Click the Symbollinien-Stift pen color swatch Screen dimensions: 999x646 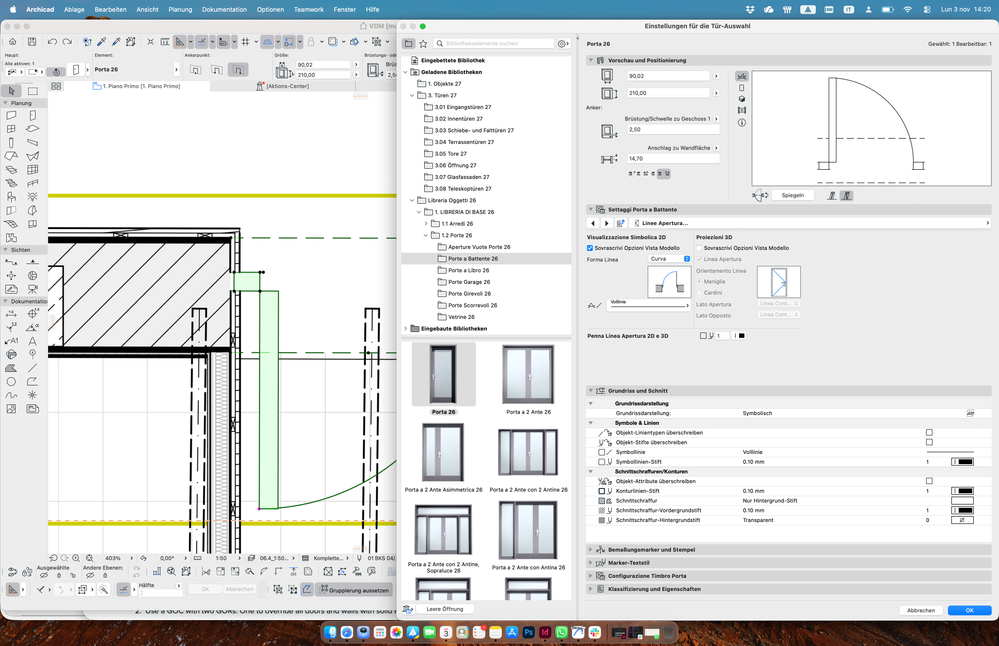(963, 461)
